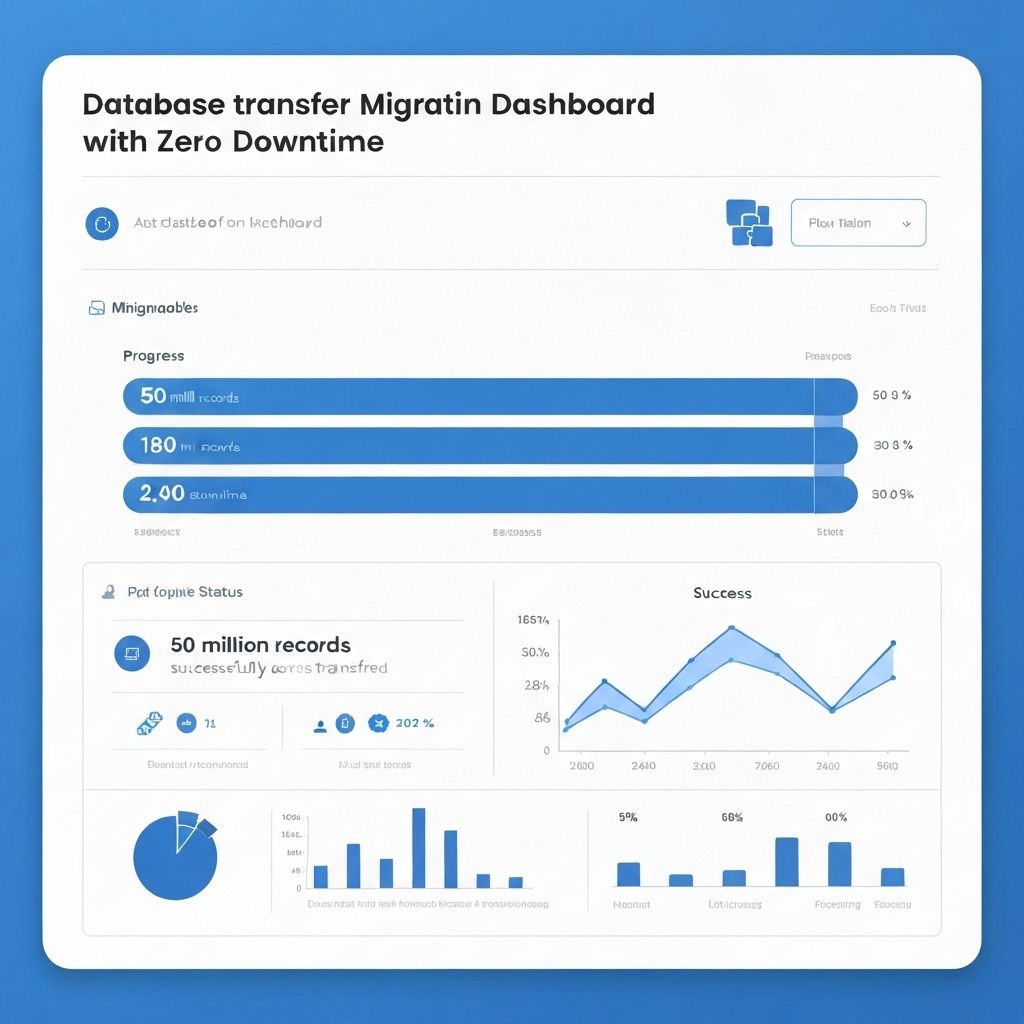Click the person icon in the stats row
The width and height of the screenshot is (1024, 1024).
click(320, 723)
